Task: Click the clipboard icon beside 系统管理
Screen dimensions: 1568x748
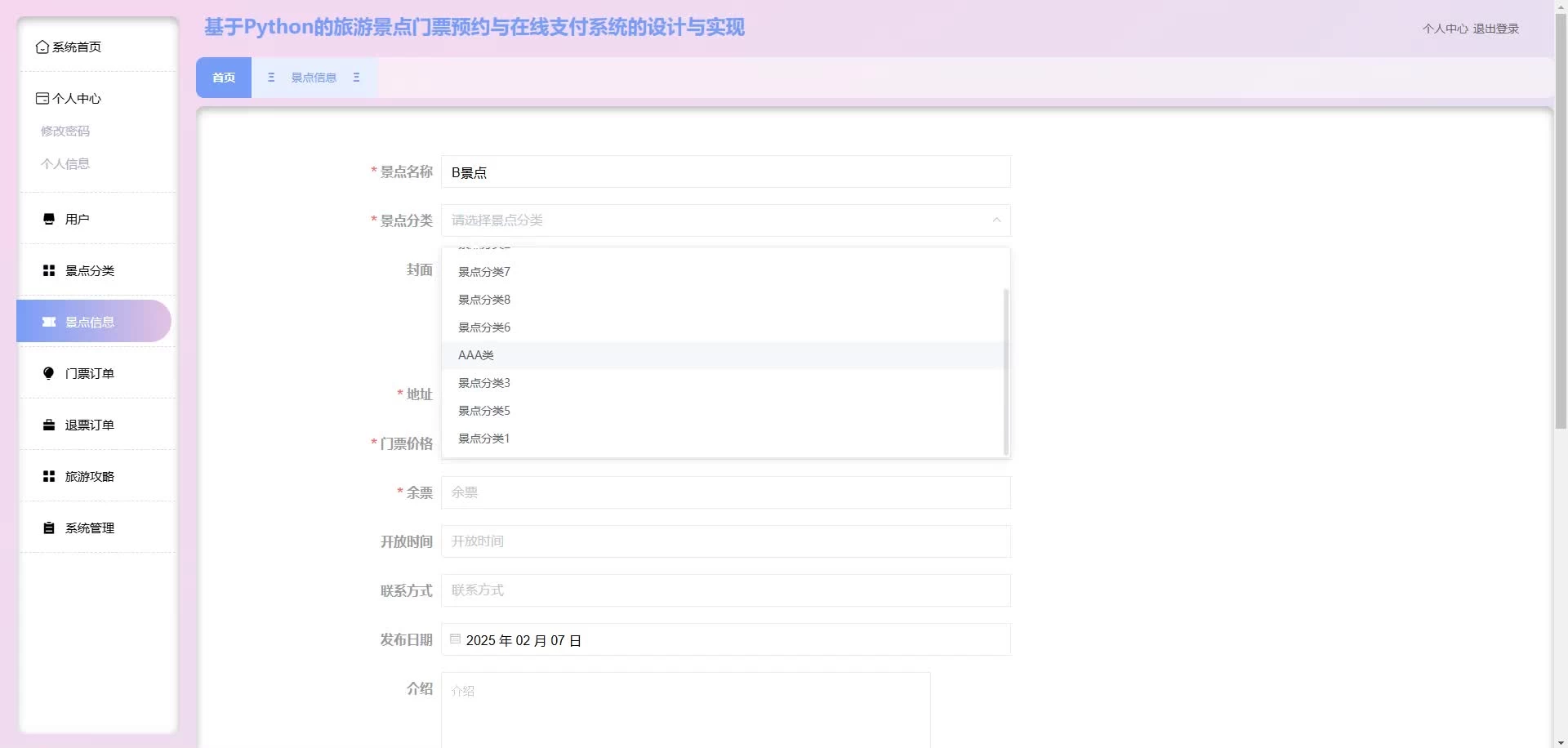Action: point(49,528)
